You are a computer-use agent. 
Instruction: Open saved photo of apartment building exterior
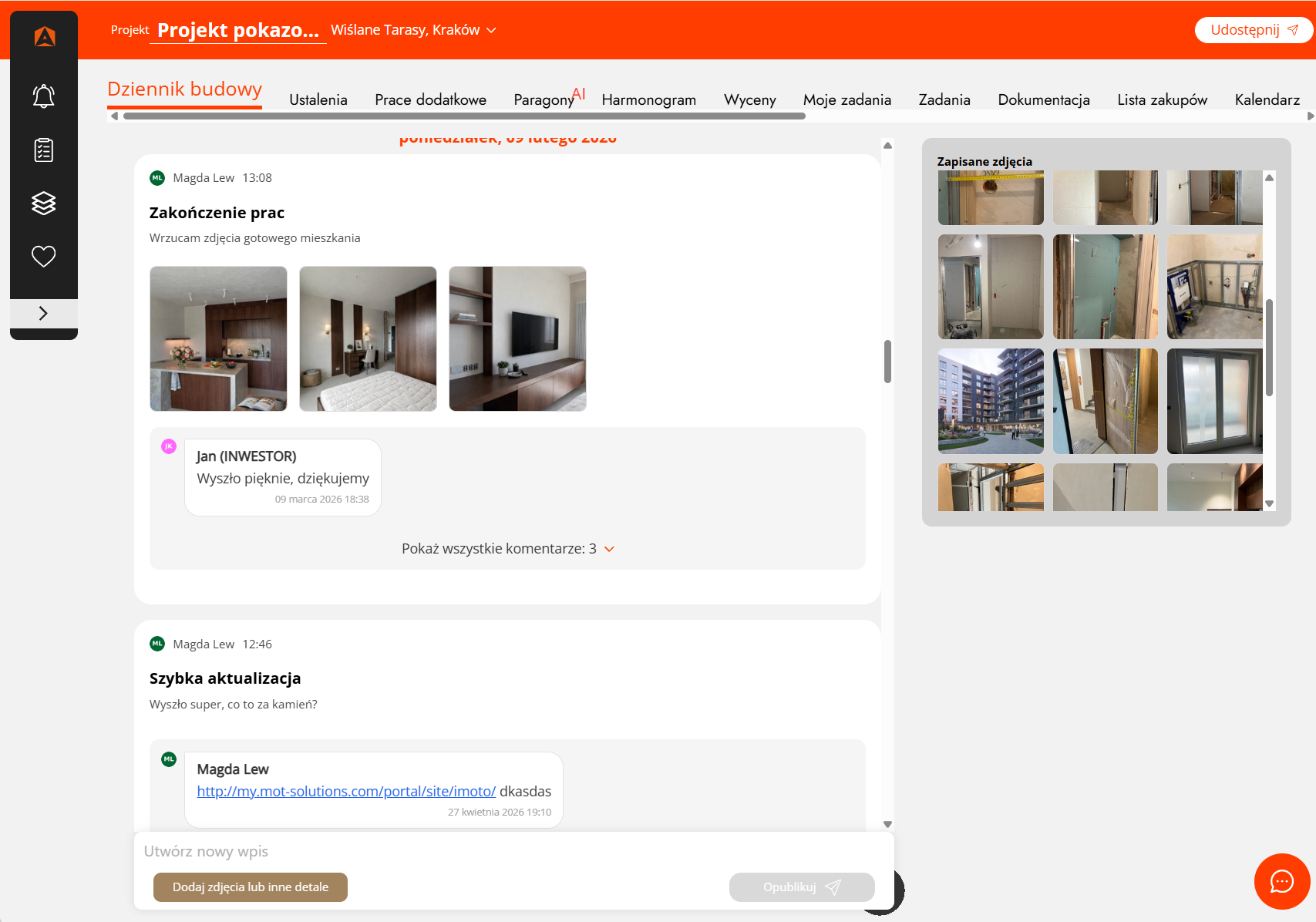(x=991, y=401)
